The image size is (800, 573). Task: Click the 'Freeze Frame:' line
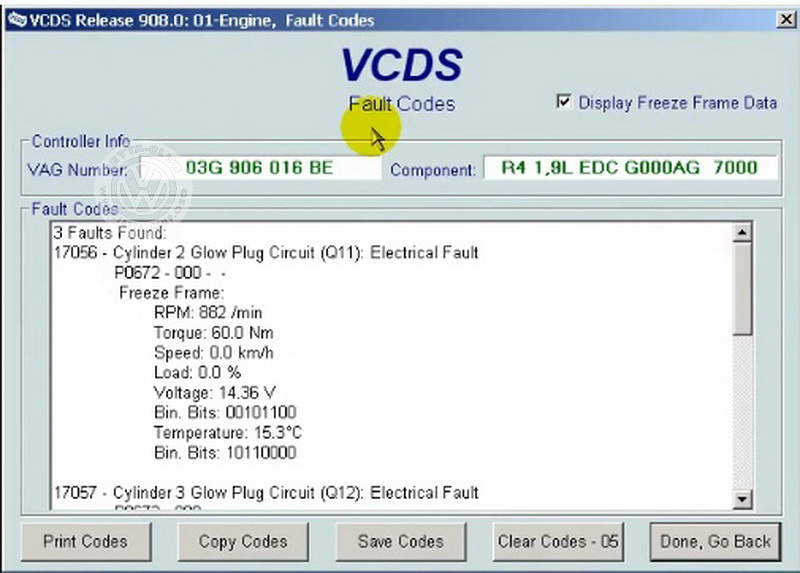(171, 293)
